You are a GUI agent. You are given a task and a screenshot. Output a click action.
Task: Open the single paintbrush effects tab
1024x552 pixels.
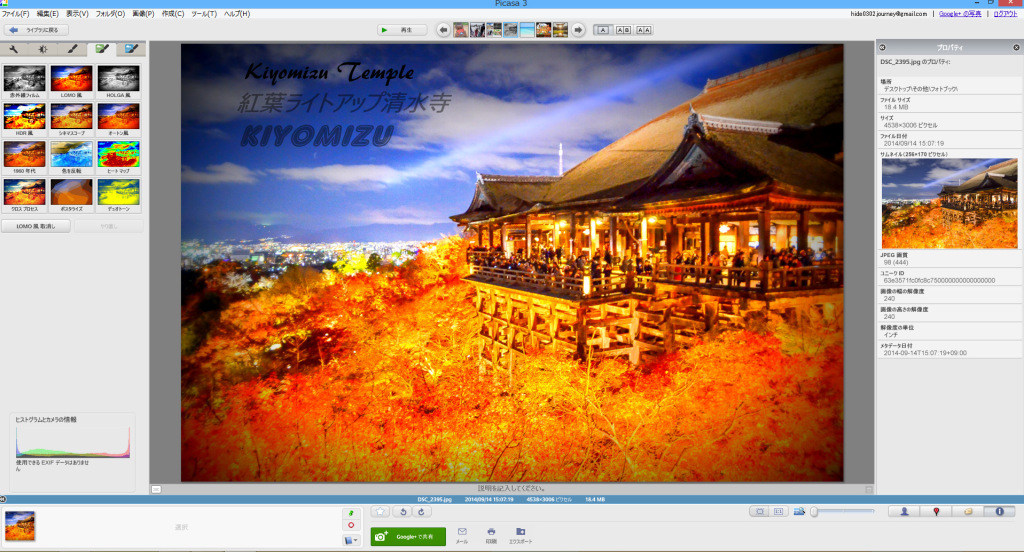coord(72,49)
